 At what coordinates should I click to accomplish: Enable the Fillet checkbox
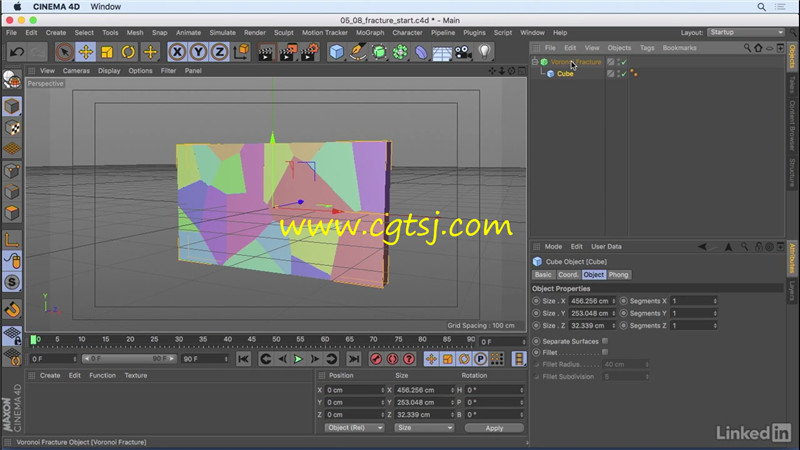click(x=605, y=352)
